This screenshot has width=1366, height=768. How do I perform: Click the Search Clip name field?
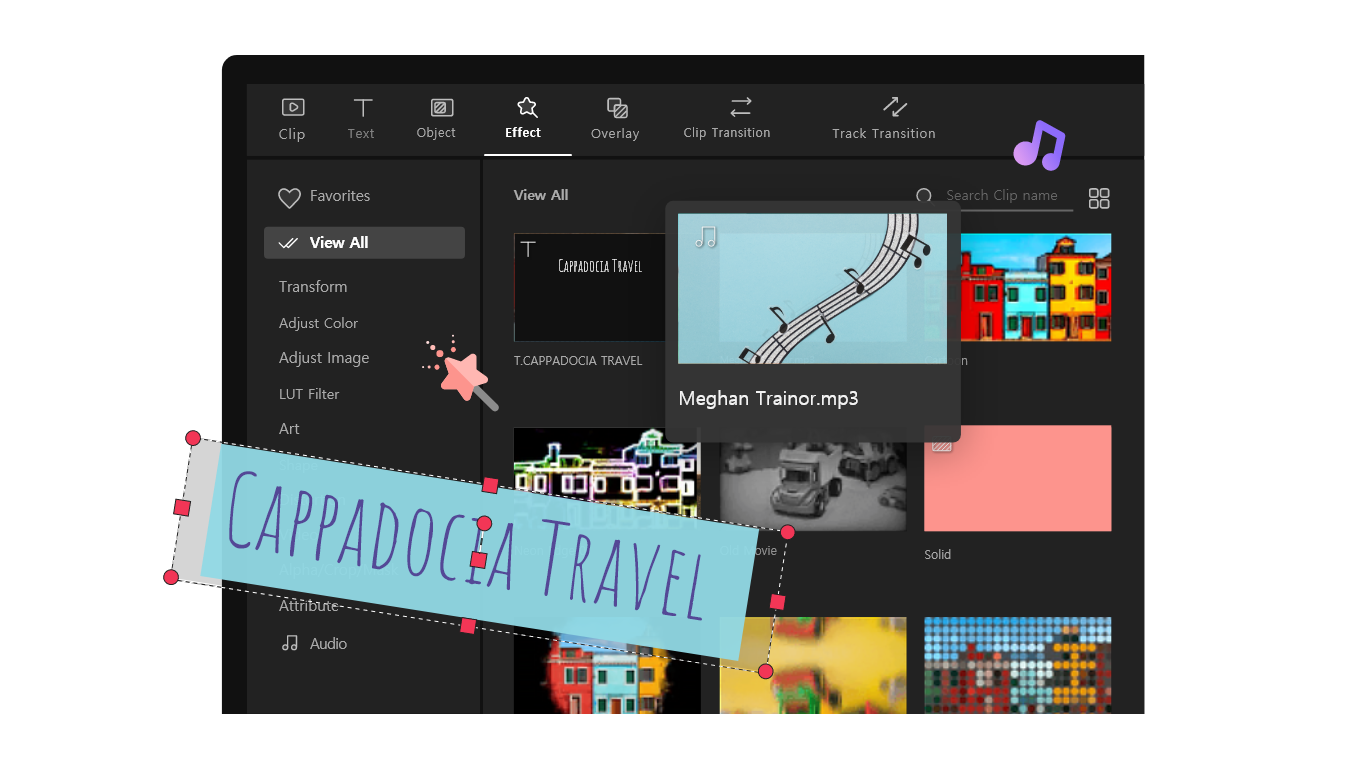1001,196
